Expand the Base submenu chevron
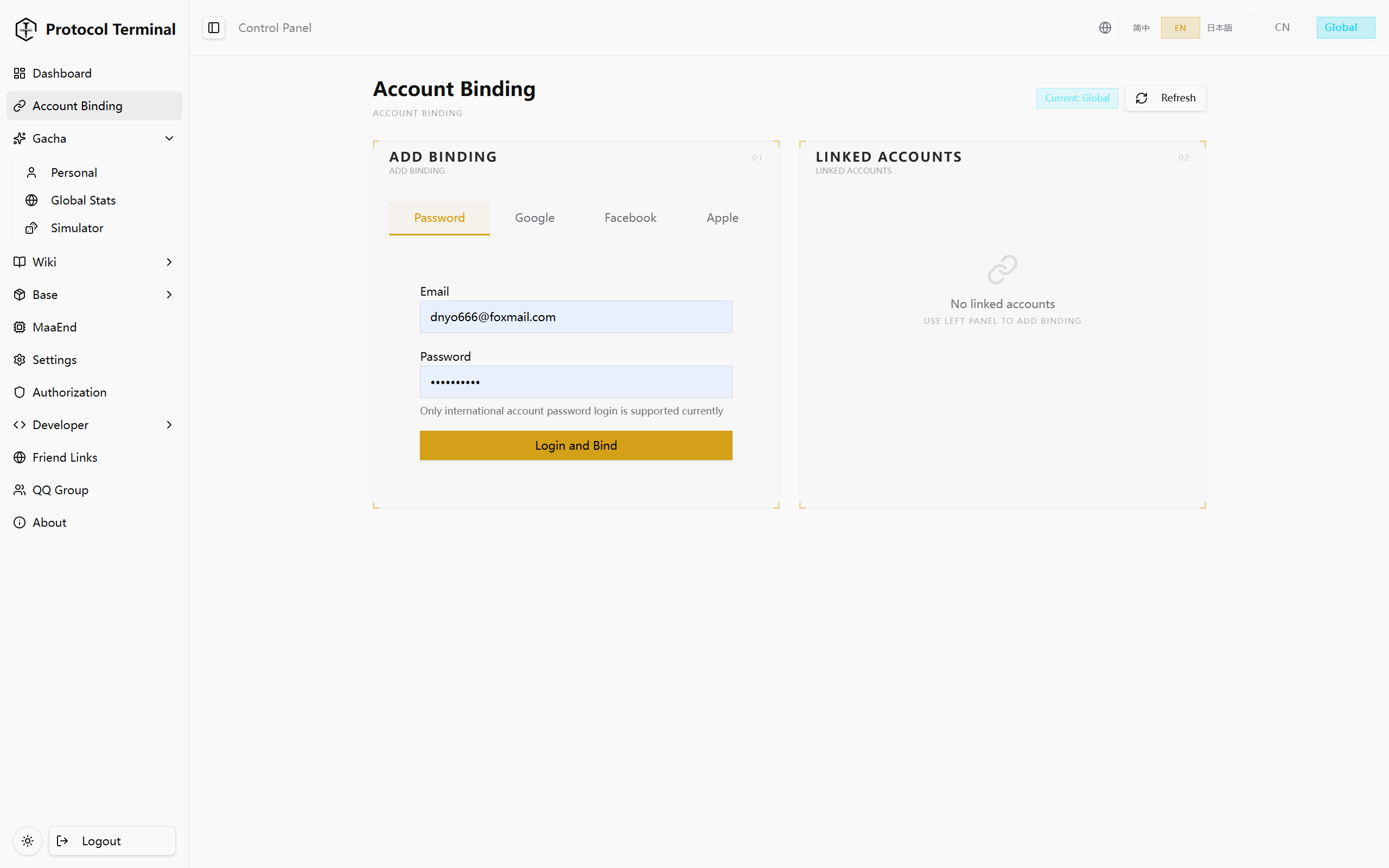 point(169,295)
